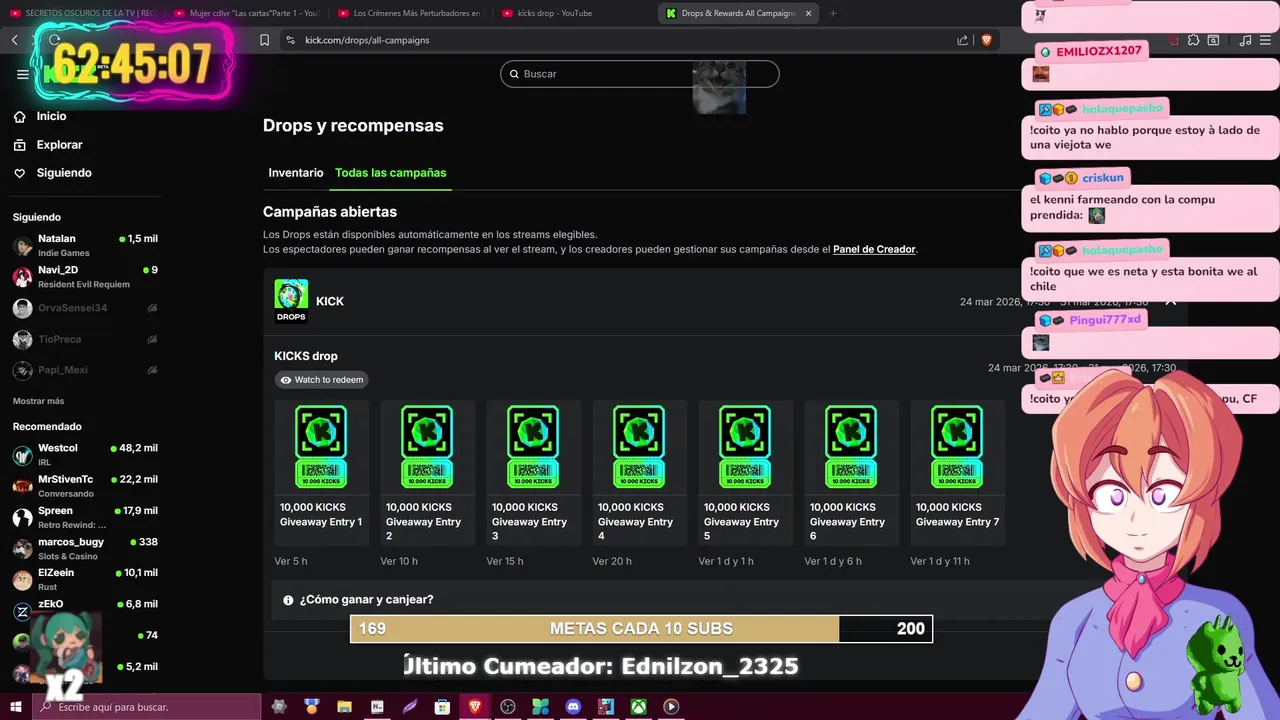Screen dimensions: 1280x720
Task: Open the Brave Shields lion icon
Action: (x=986, y=40)
